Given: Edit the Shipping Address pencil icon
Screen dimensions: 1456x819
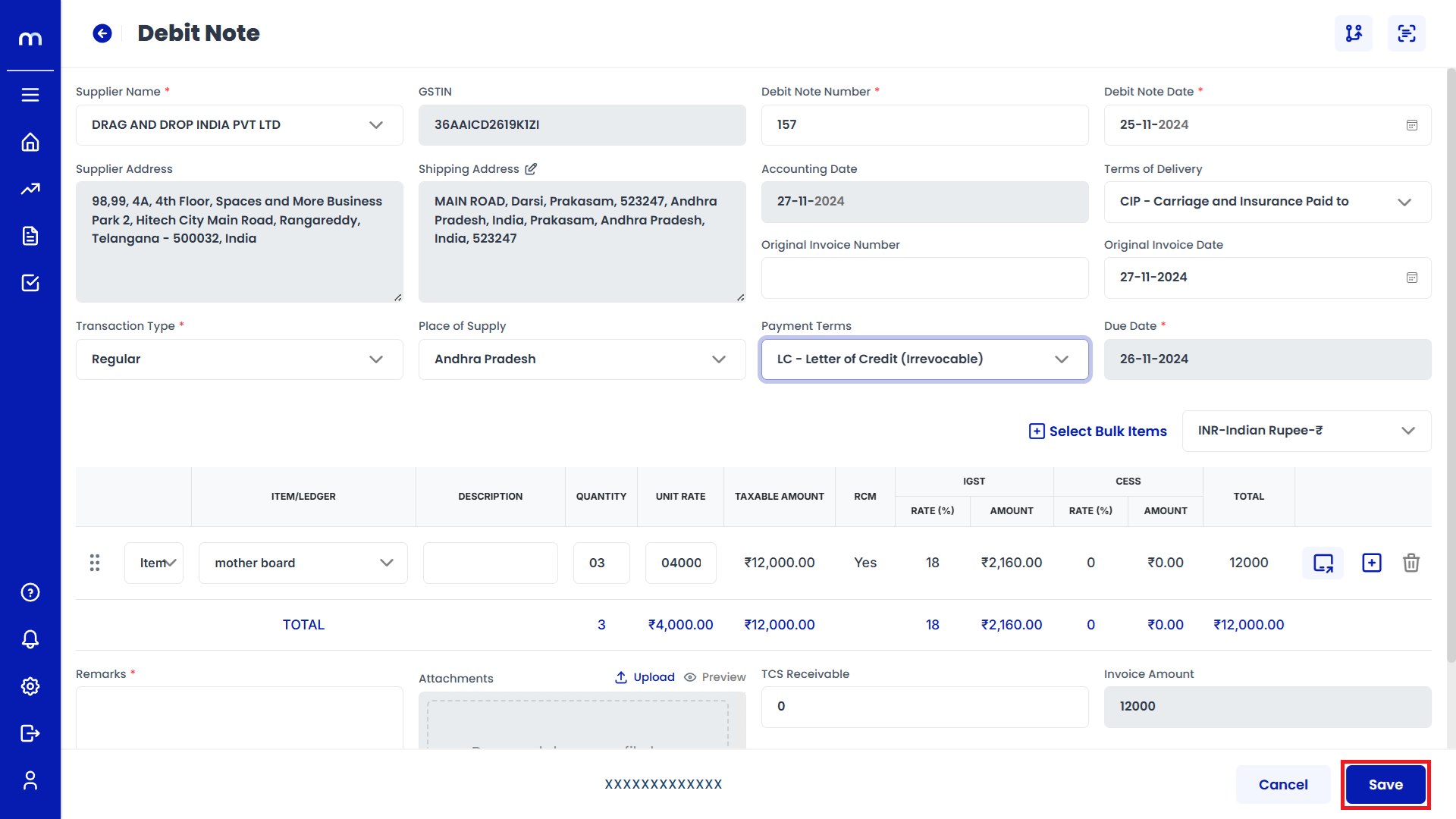Looking at the screenshot, I should [531, 169].
